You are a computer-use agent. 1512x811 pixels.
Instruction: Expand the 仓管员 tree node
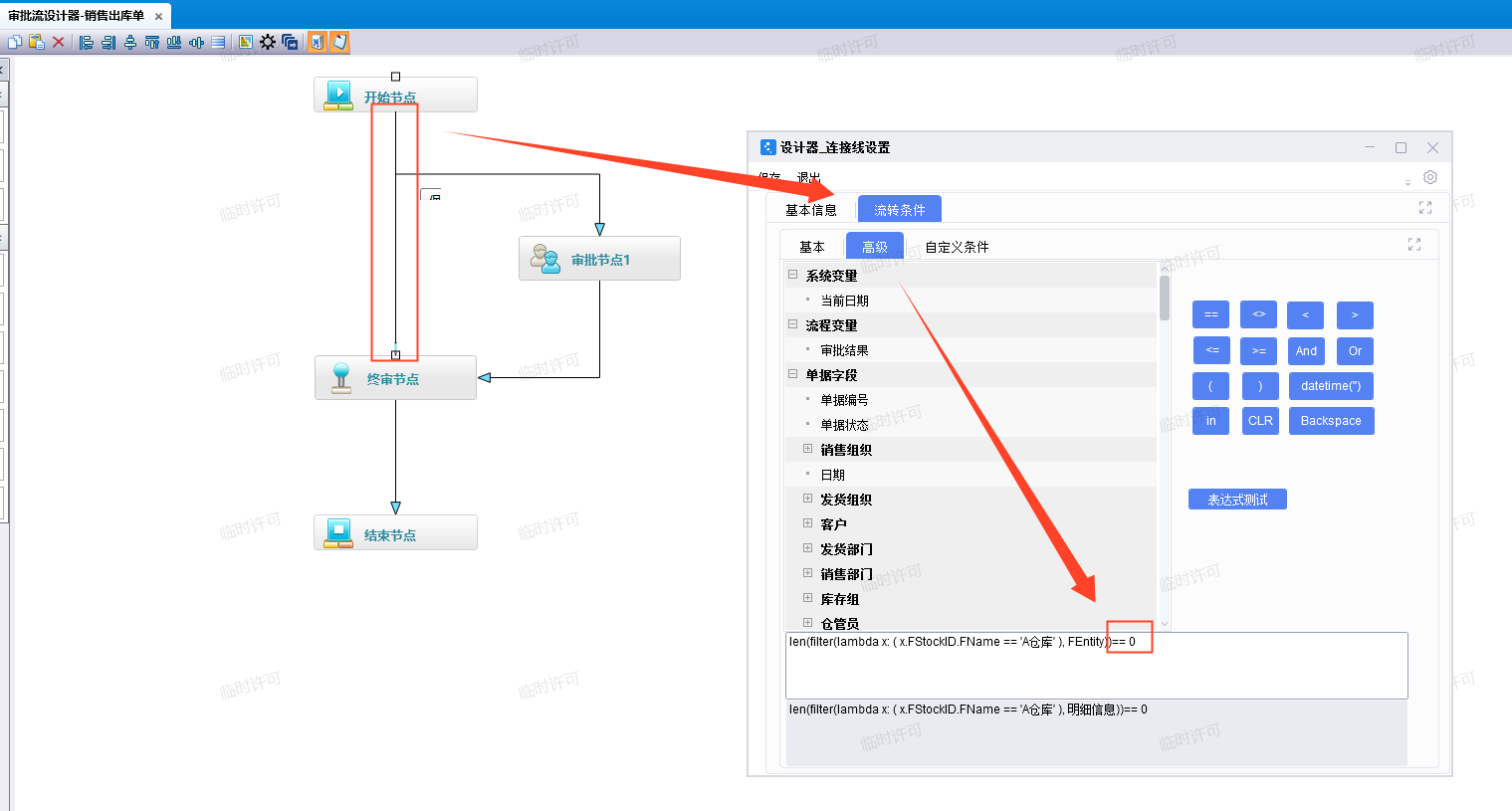coord(808,623)
